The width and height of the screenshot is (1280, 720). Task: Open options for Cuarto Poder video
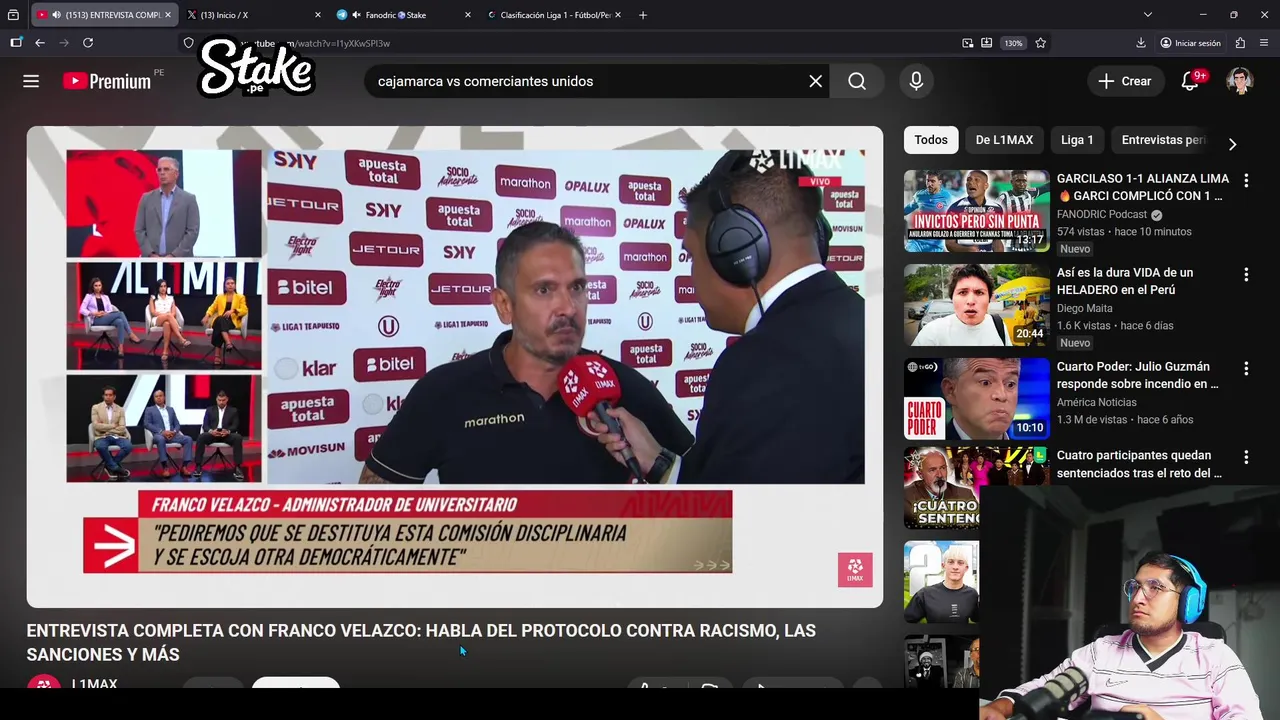(1246, 368)
